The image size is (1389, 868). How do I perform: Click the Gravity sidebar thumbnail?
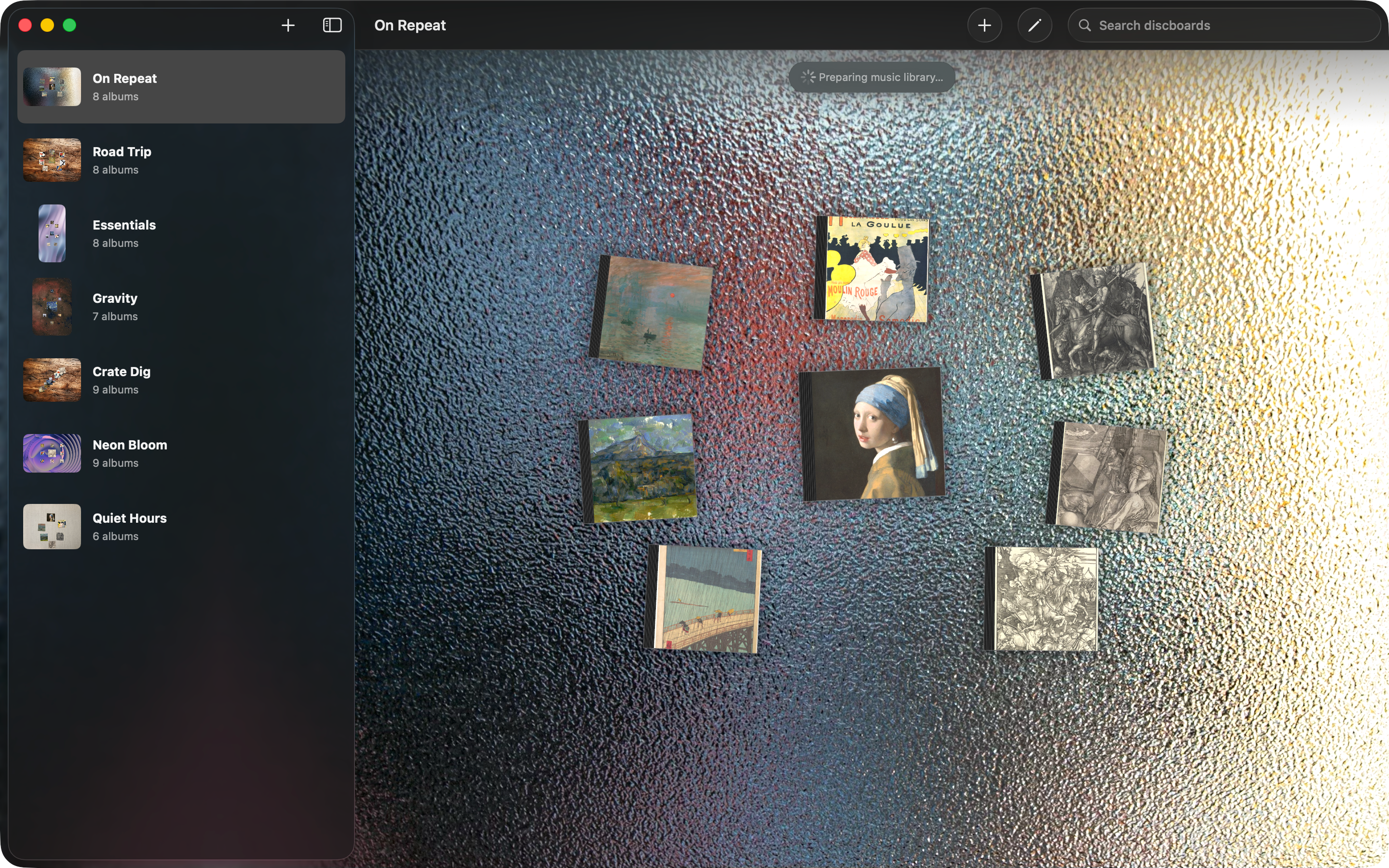pyautogui.click(x=52, y=307)
